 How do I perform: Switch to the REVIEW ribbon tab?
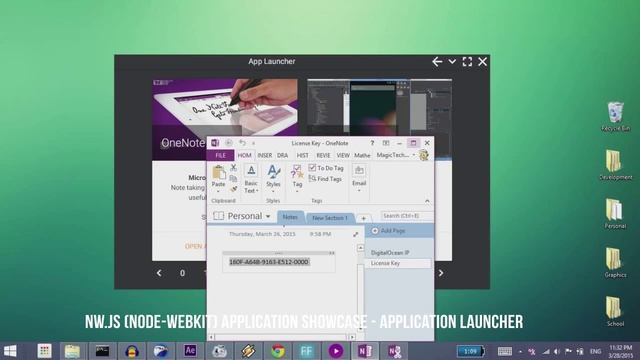[323, 155]
